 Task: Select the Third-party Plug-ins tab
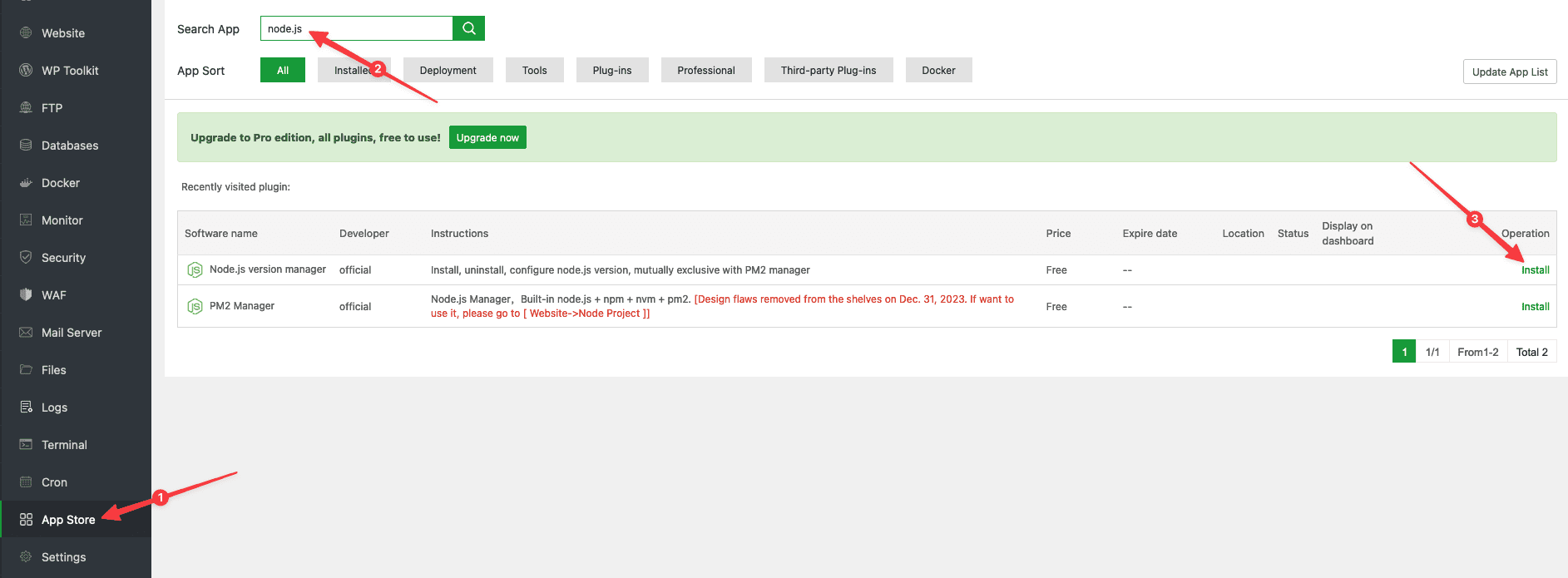coord(828,71)
